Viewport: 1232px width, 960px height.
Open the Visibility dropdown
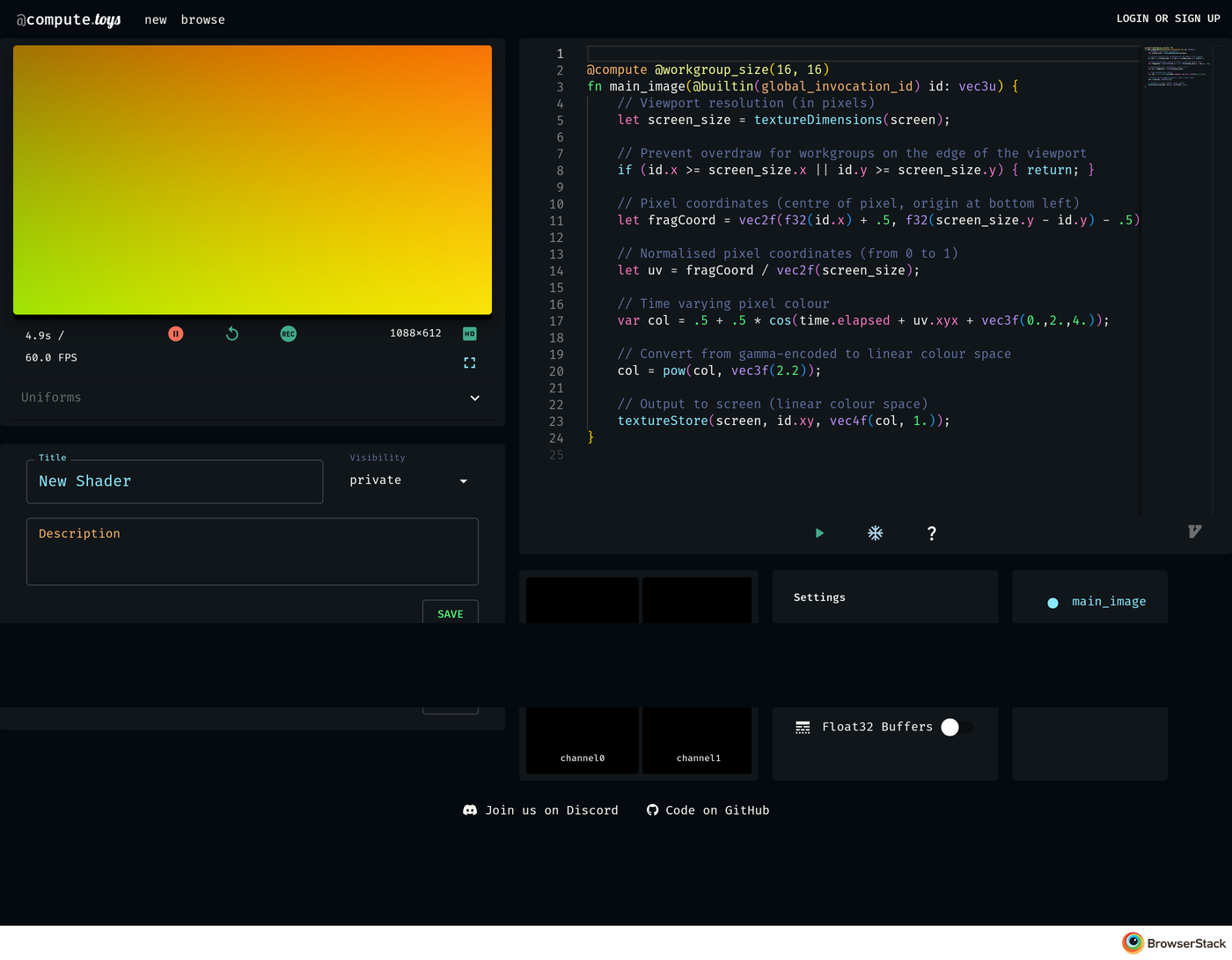[409, 480]
